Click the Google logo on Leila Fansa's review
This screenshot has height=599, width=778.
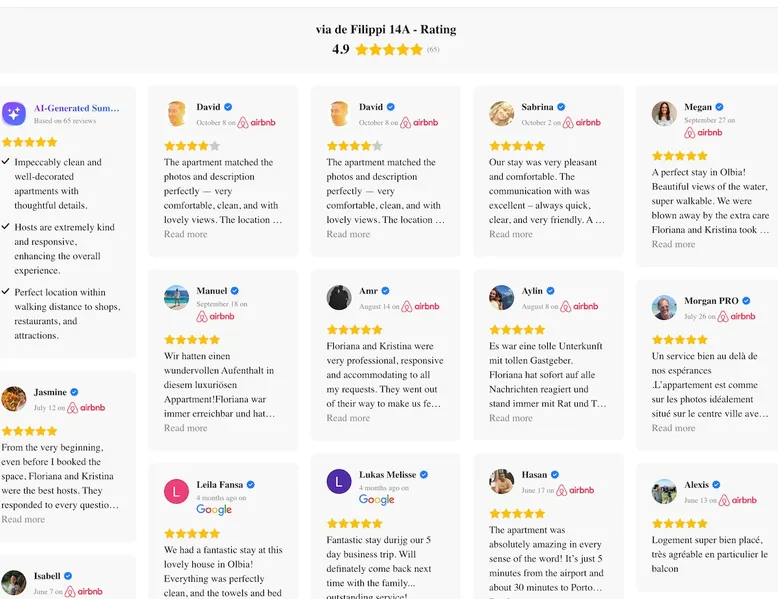pos(214,509)
